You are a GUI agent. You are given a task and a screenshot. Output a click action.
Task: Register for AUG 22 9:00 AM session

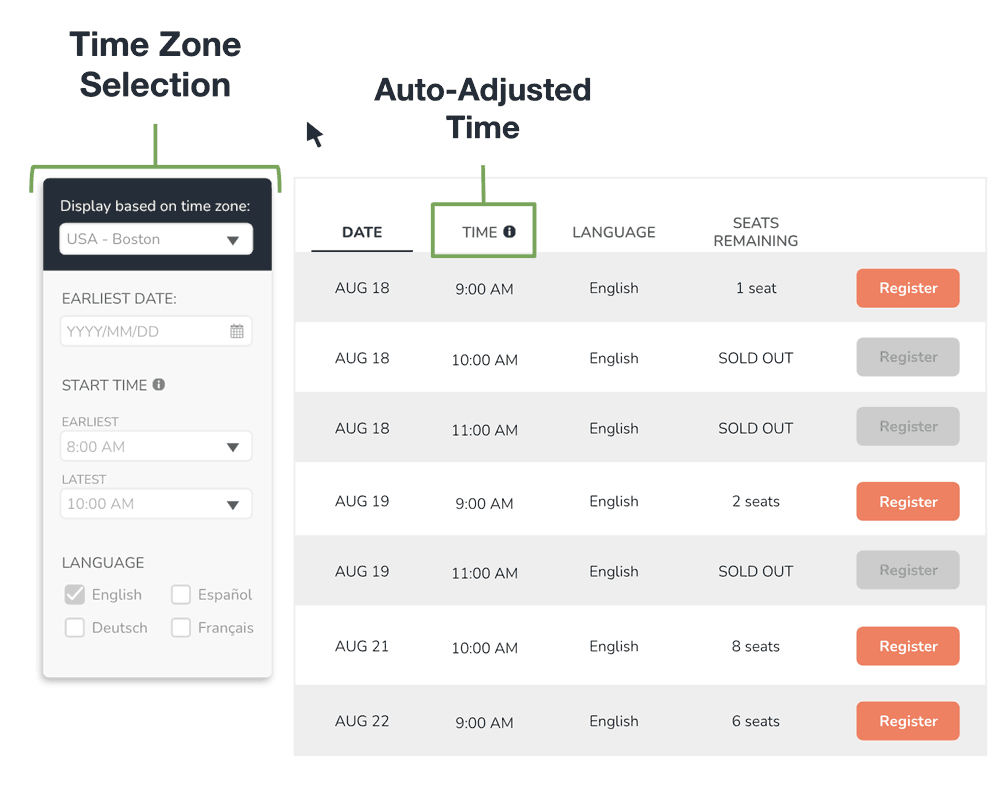pyautogui.click(x=908, y=721)
